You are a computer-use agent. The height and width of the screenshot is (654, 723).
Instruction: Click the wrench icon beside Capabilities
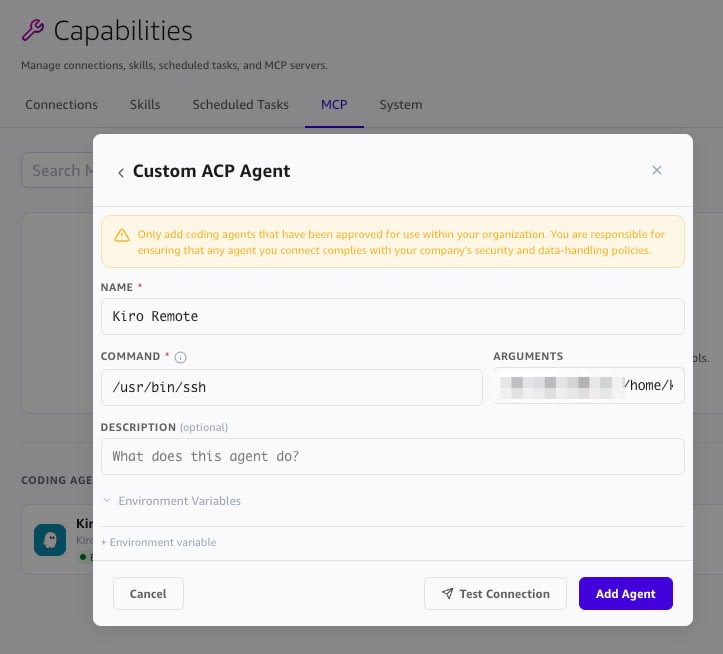coord(33,30)
